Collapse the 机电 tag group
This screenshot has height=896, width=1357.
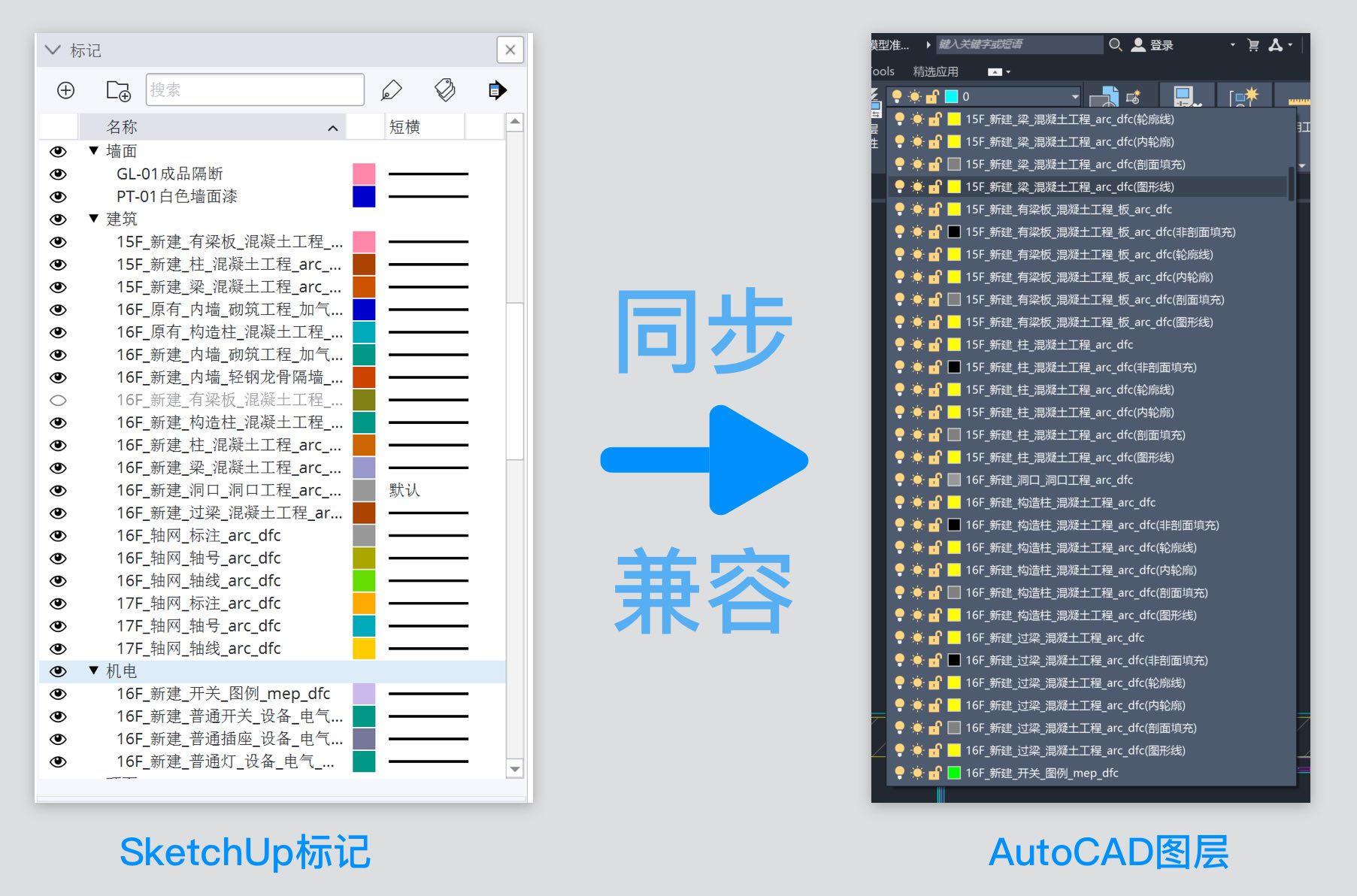tap(93, 670)
